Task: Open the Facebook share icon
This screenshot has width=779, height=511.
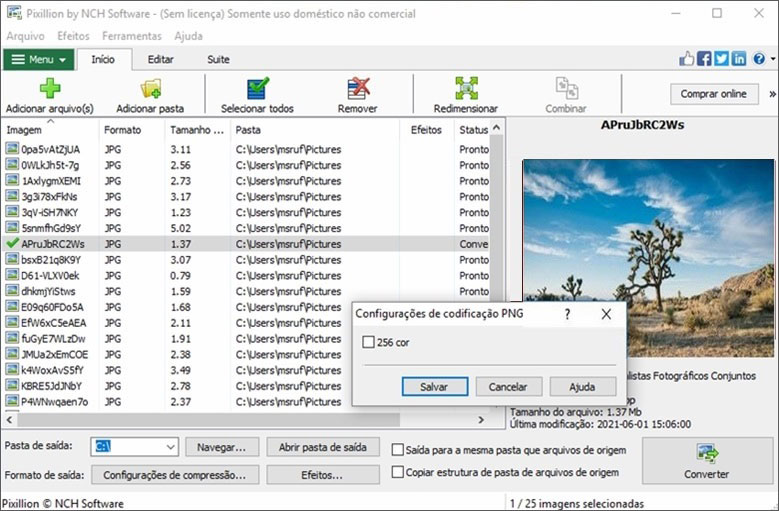Action: coord(704,59)
